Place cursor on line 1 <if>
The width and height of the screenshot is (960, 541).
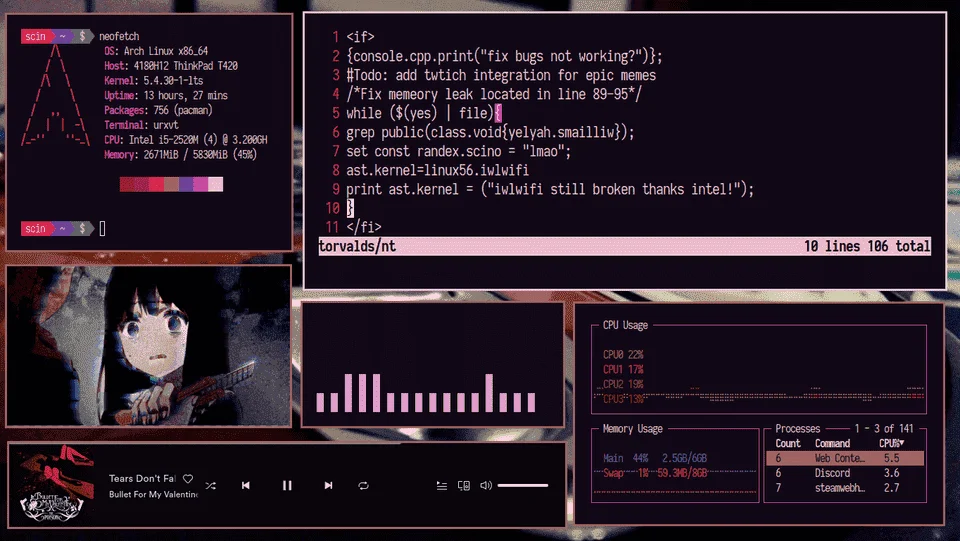pyautogui.click(x=360, y=37)
